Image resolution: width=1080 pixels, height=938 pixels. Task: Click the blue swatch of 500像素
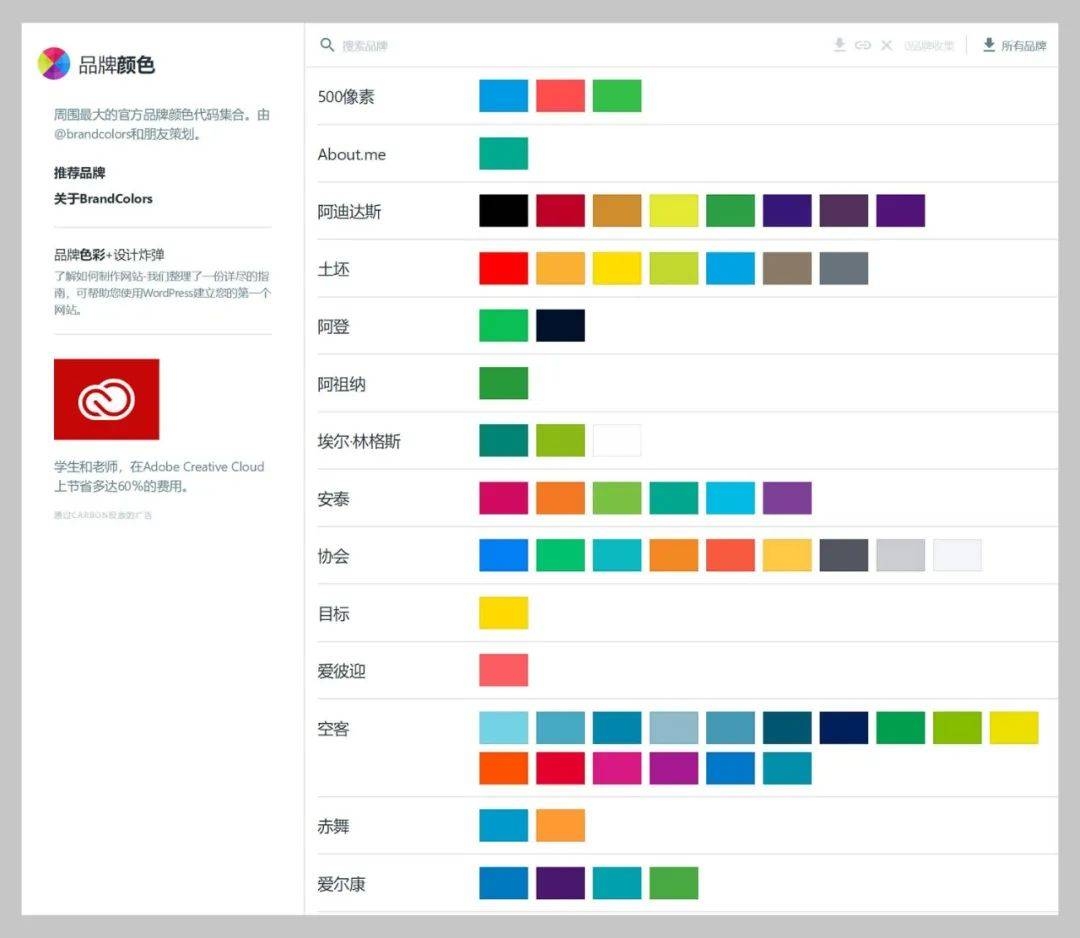point(503,95)
